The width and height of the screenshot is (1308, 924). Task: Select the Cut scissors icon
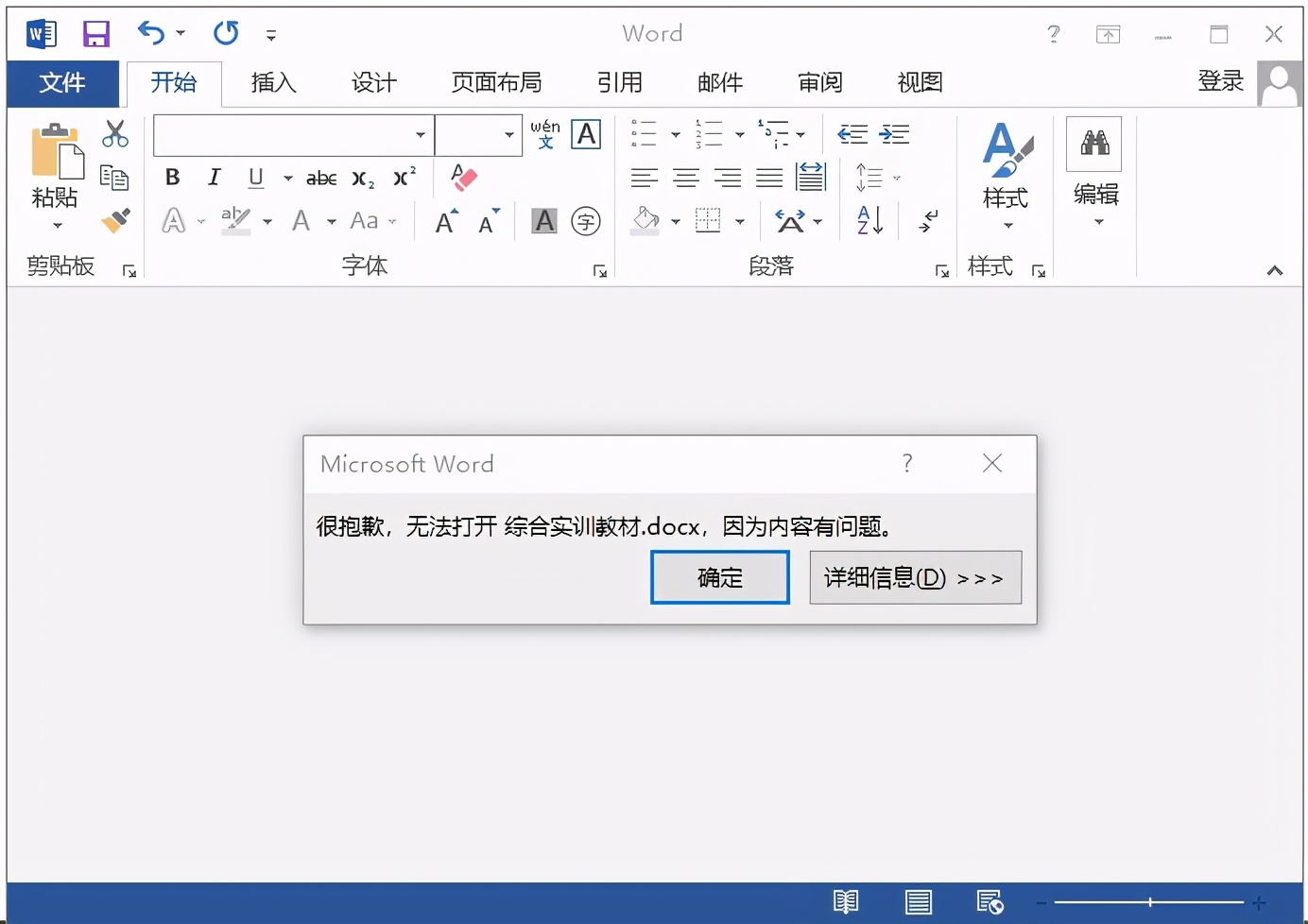pos(115,134)
